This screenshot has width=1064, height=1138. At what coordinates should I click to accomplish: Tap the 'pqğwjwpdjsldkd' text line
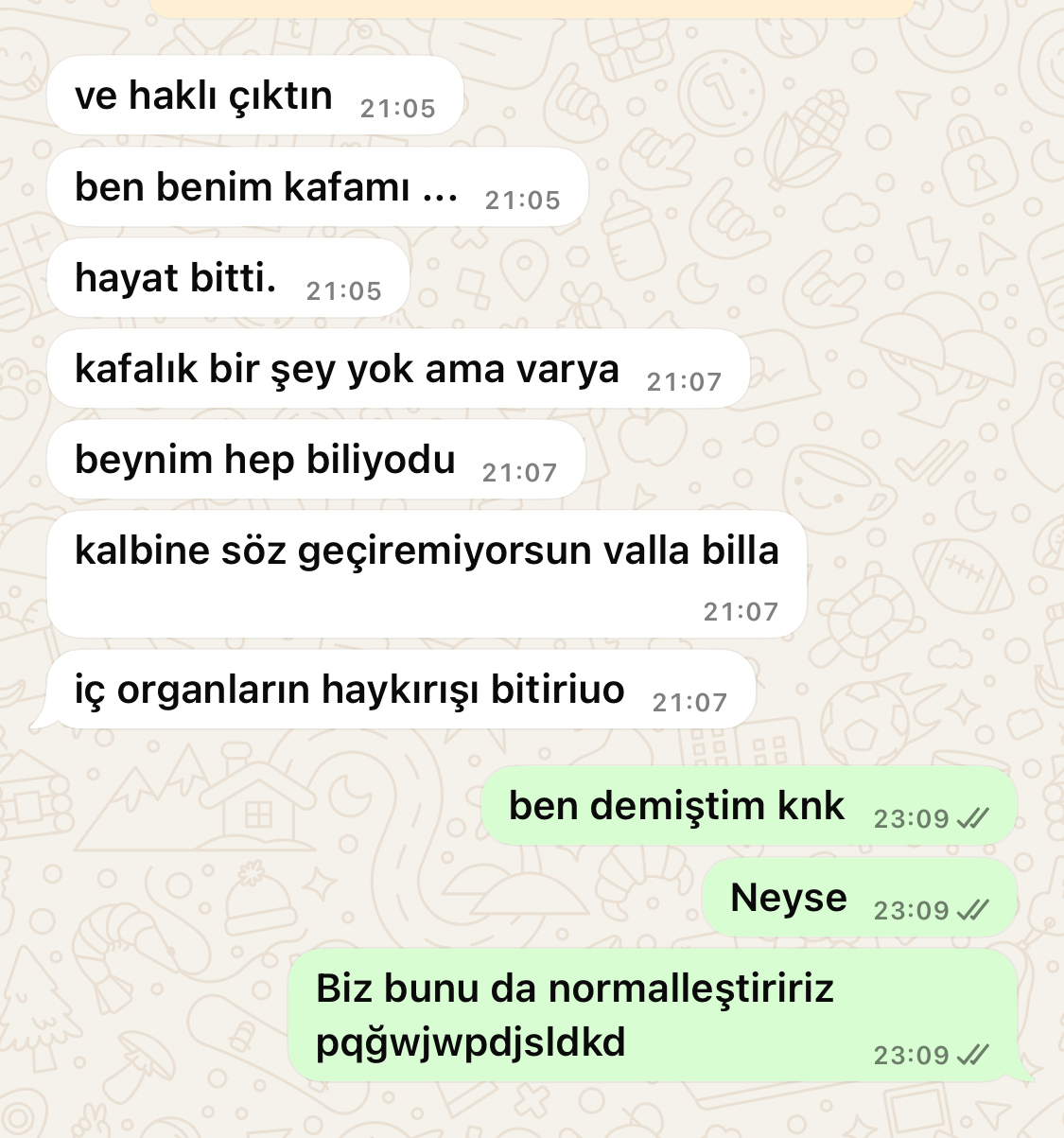(x=470, y=1043)
